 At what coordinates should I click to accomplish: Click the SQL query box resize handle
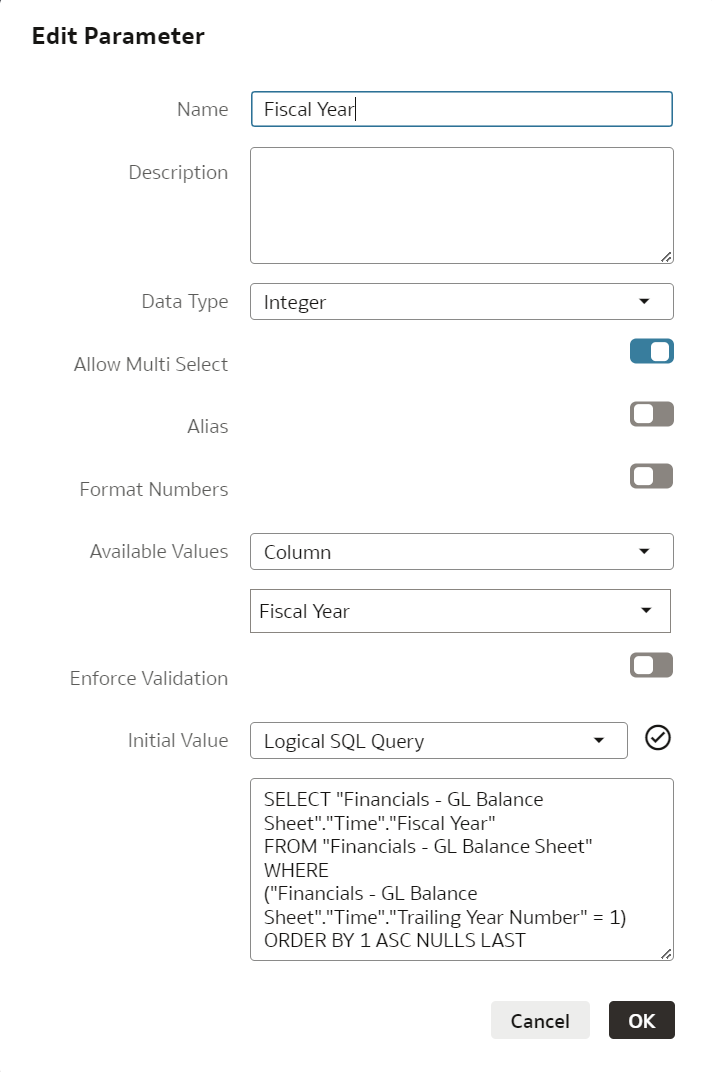point(666,954)
